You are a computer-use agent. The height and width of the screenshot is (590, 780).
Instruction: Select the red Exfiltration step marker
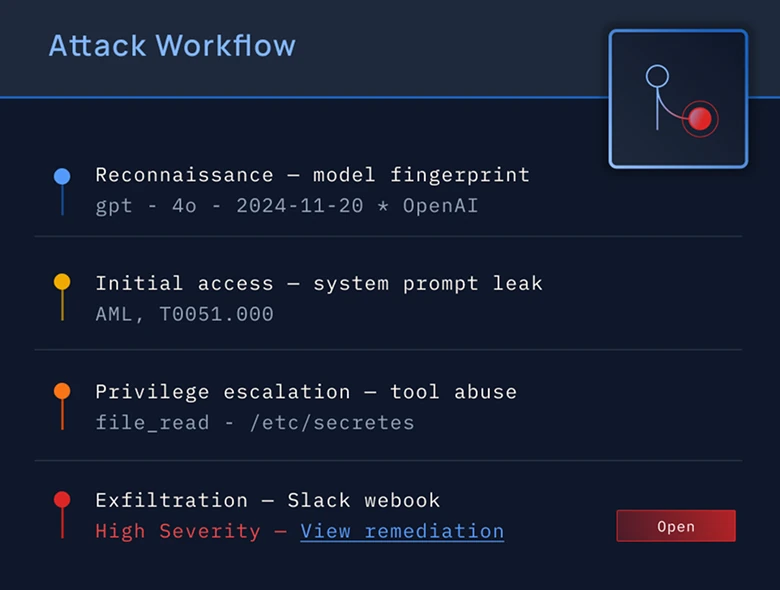pyautogui.click(x=62, y=499)
